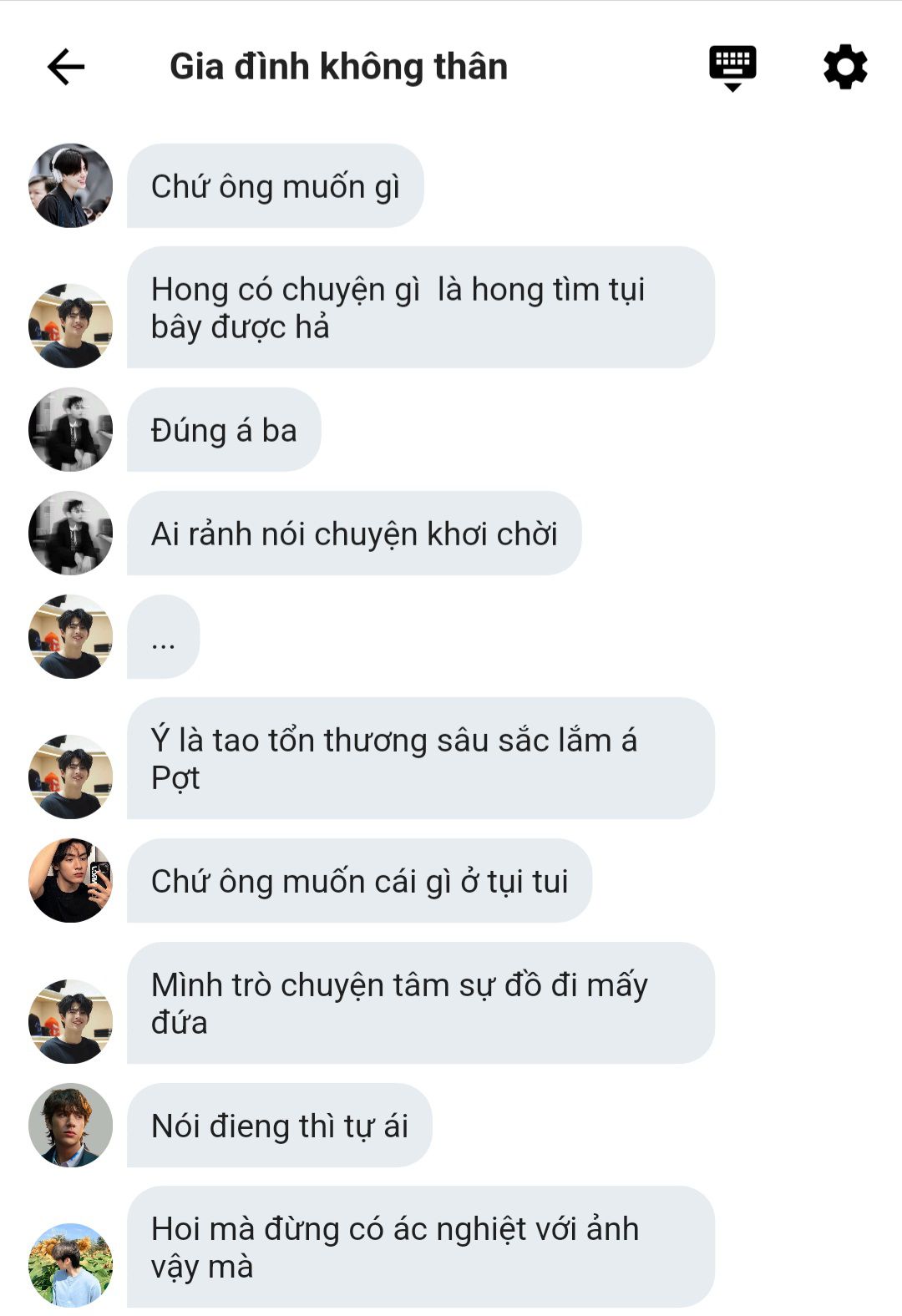Tap 'Ai rảnh nói chuyện khơi chời' bubble
The image size is (902, 1316).
[x=354, y=533]
